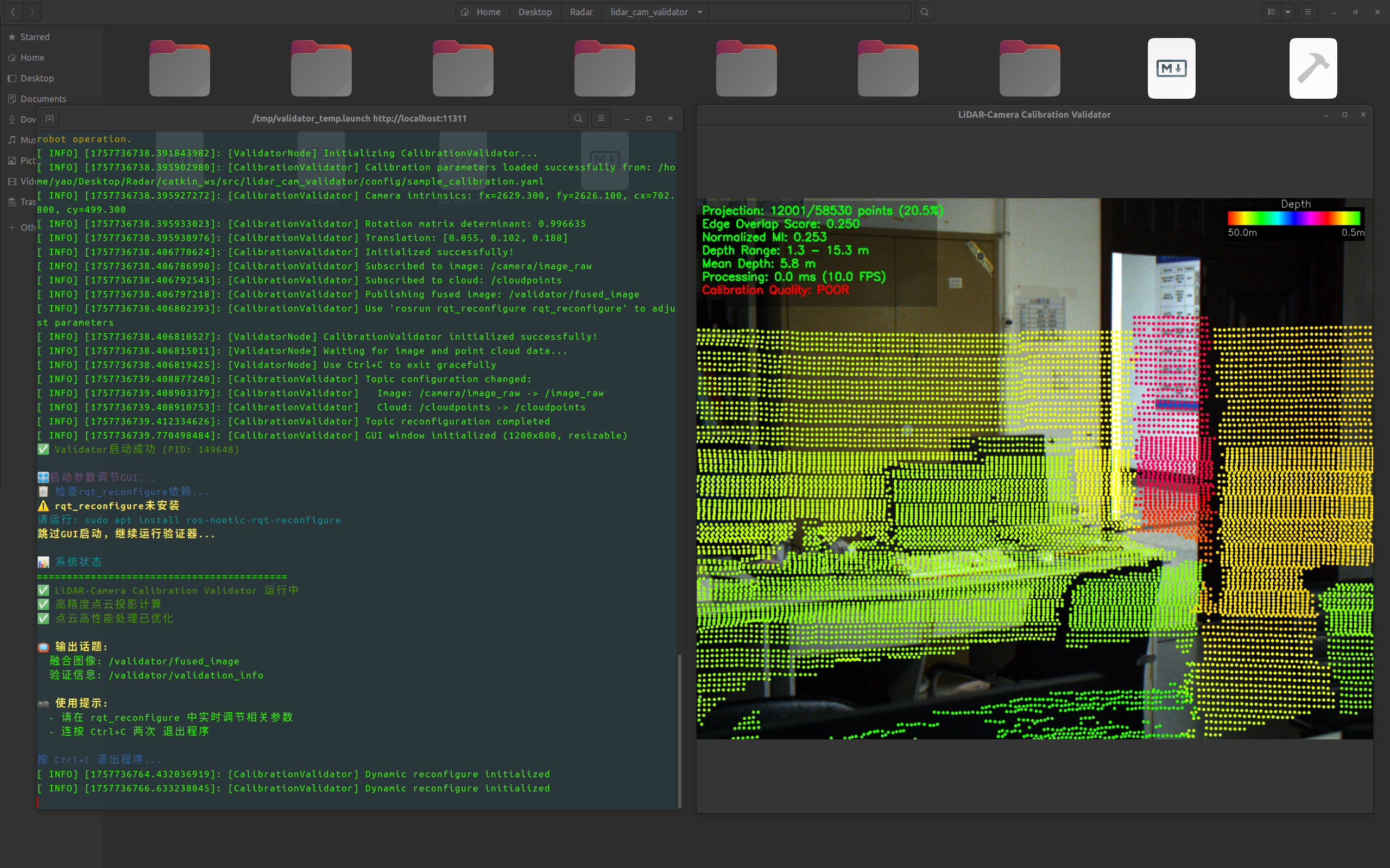Click 'Edge Overlap Score: 0.250' text
The height and width of the screenshot is (868, 1390).
tap(781, 224)
